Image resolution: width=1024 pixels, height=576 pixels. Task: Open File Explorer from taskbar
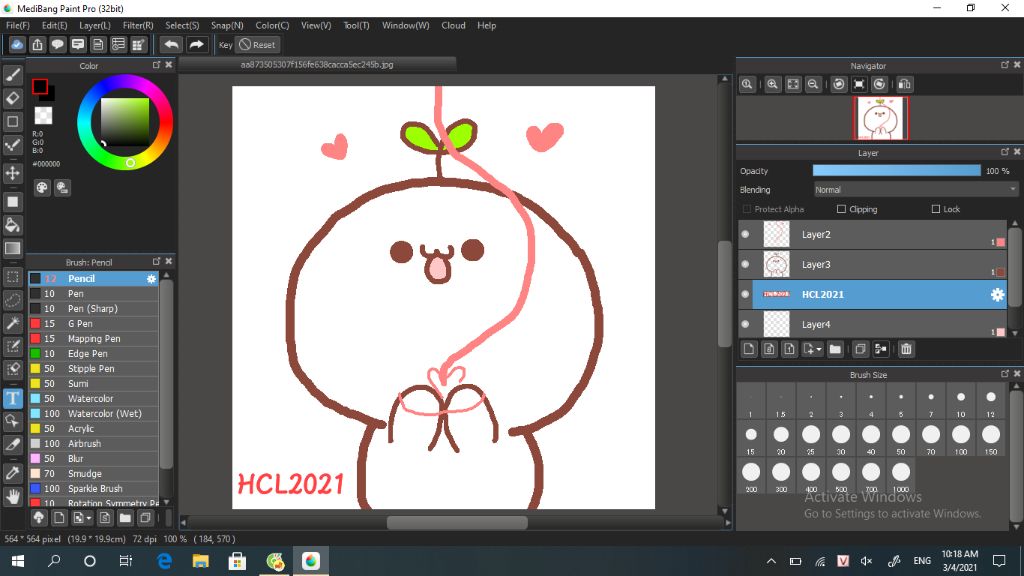coord(200,561)
